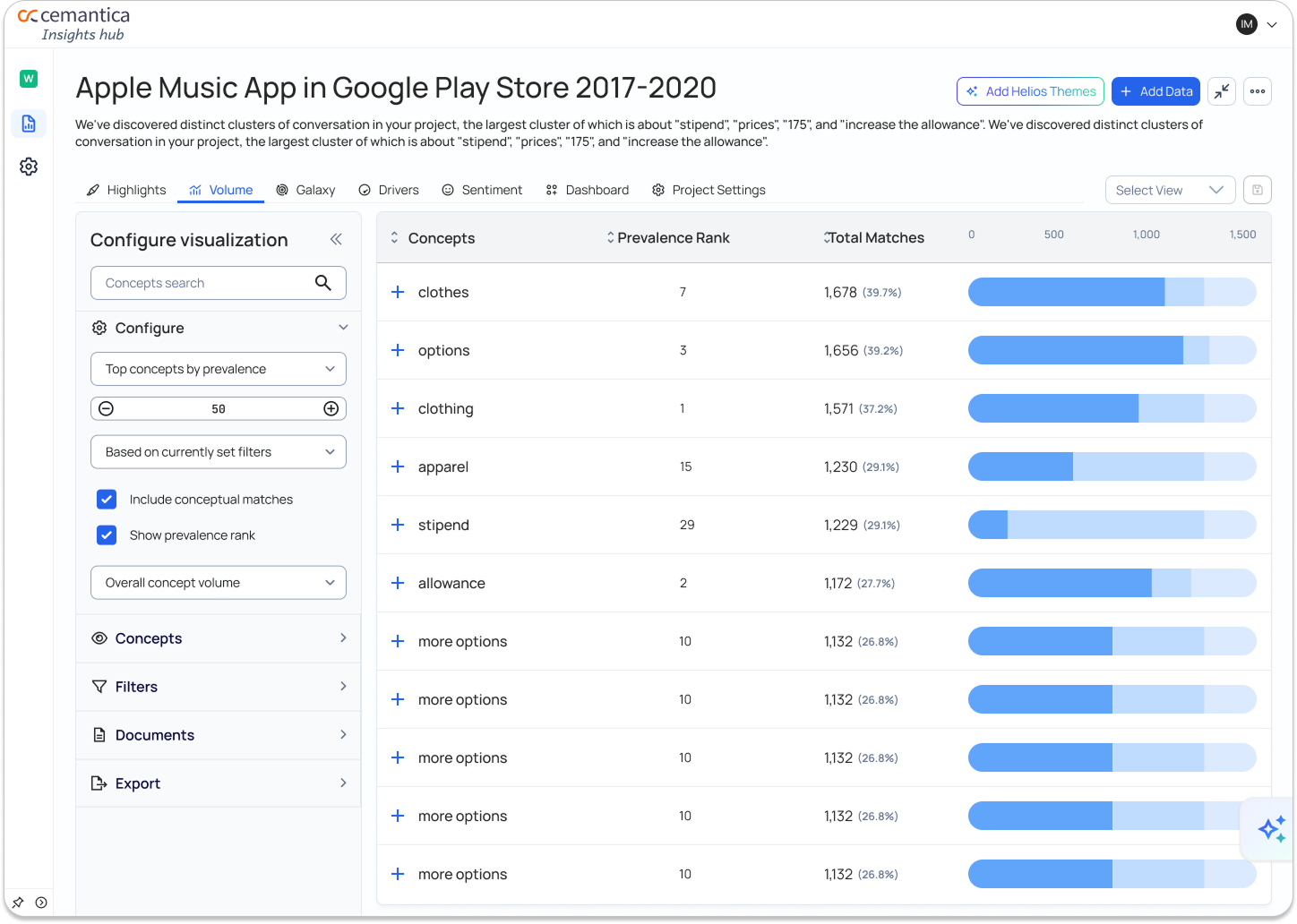Screen dimensions: 1297x924
Task: Click the magnifier icon in Concepts search
Action: coord(323,283)
